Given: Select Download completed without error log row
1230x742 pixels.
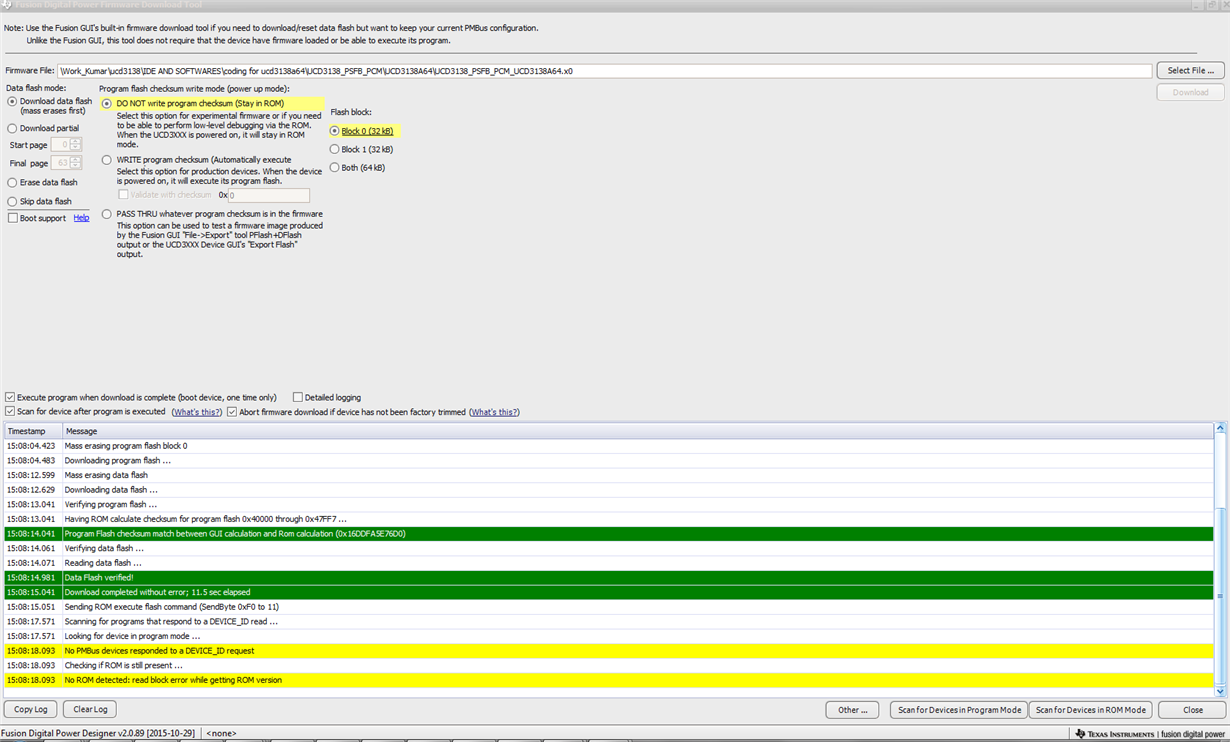Looking at the screenshot, I should [609, 592].
